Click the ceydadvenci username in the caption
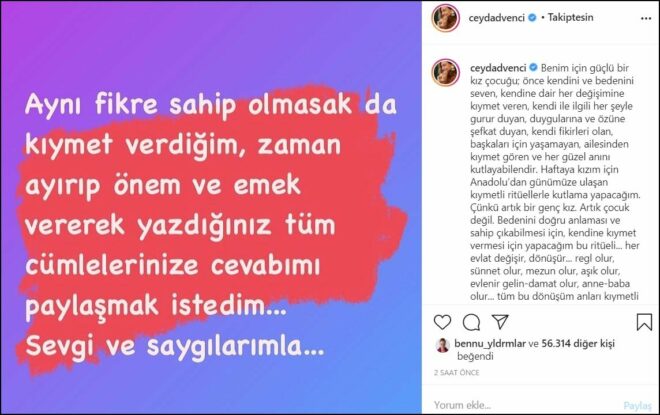This screenshot has width=660, height=415. click(x=498, y=68)
